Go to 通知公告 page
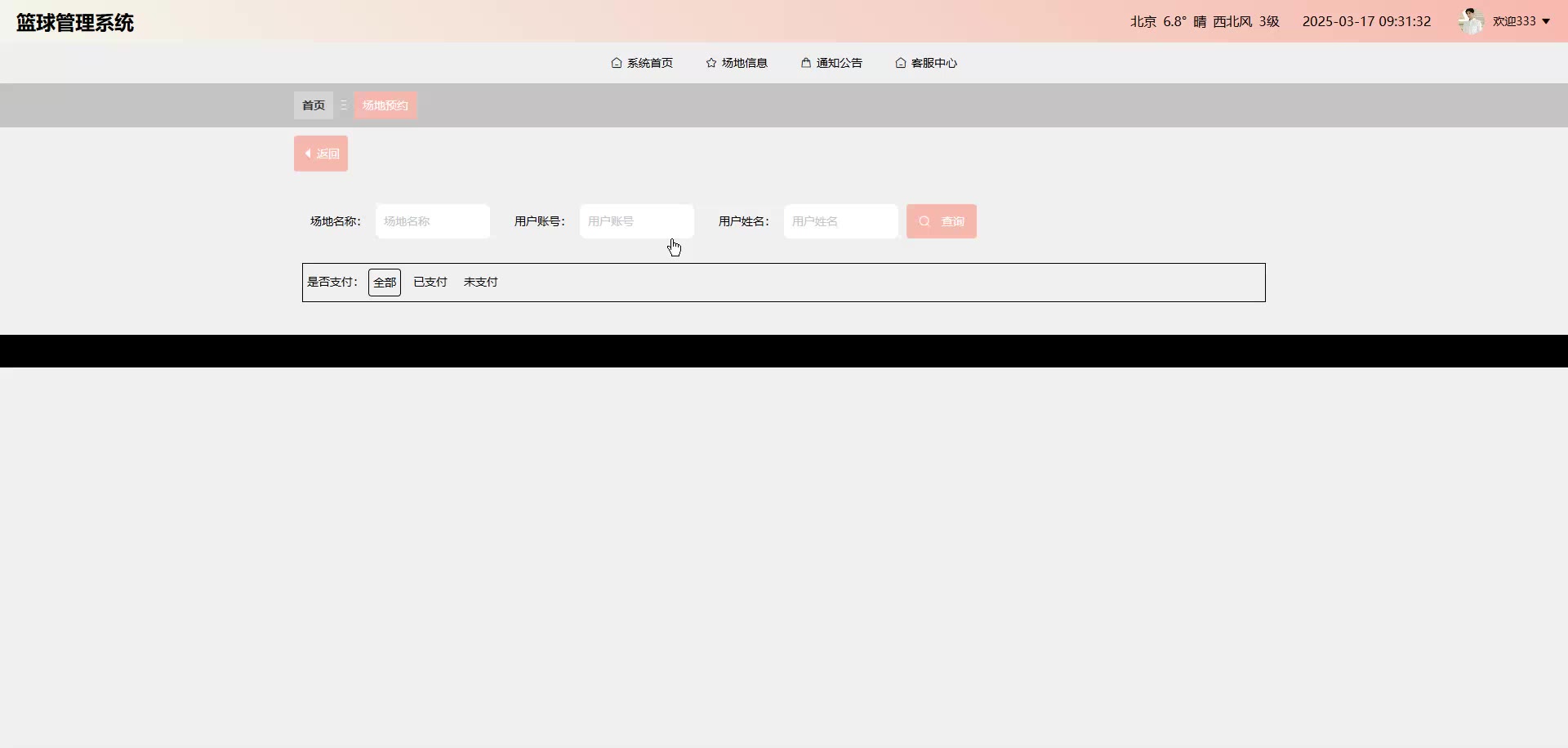This screenshot has width=1568, height=748. point(831,63)
